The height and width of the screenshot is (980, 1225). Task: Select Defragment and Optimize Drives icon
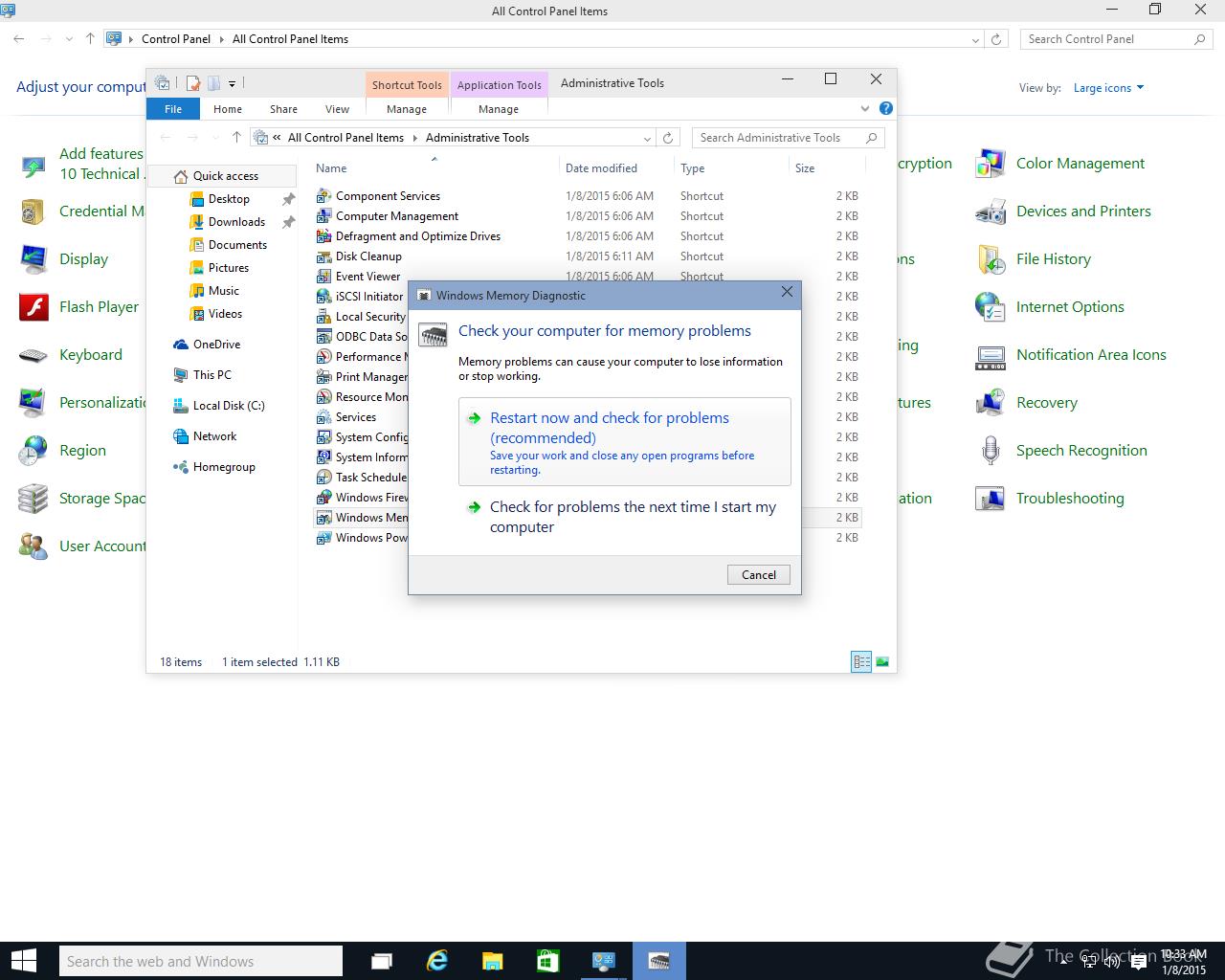(x=324, y=235)
